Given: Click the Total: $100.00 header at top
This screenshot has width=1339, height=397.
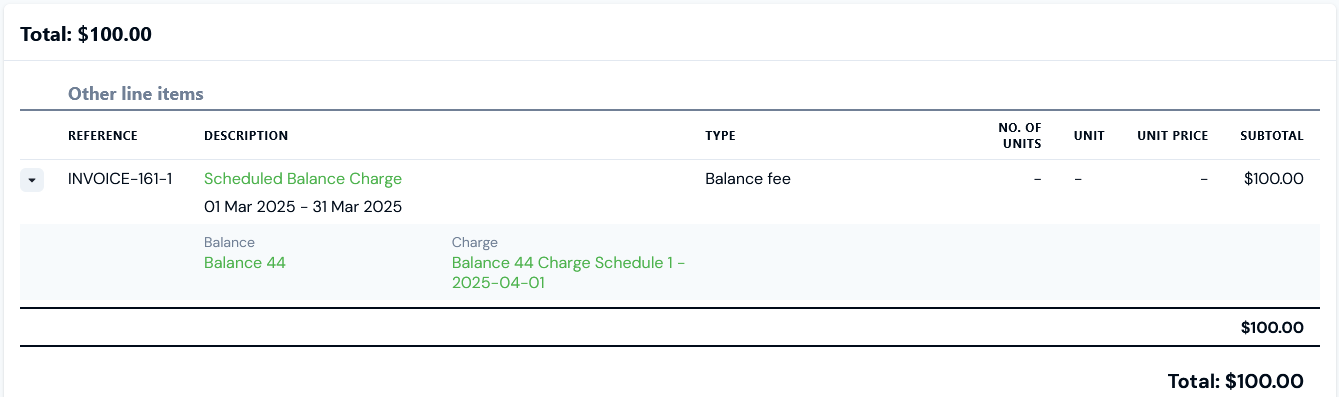Looking at the screenshot, I should click(86, 34).
